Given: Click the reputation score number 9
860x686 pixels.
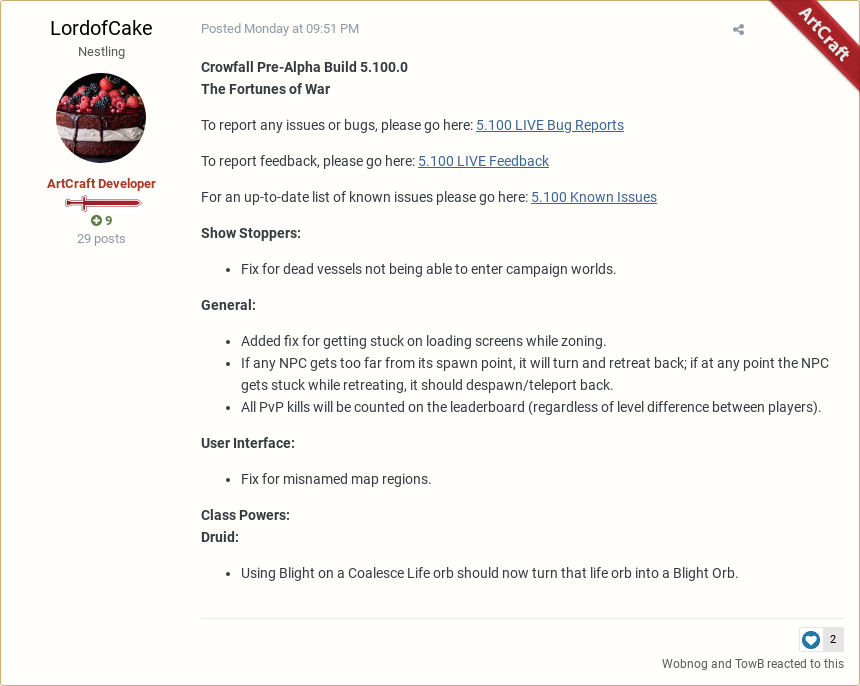Looking at the screenshot, I should point(109,220).
